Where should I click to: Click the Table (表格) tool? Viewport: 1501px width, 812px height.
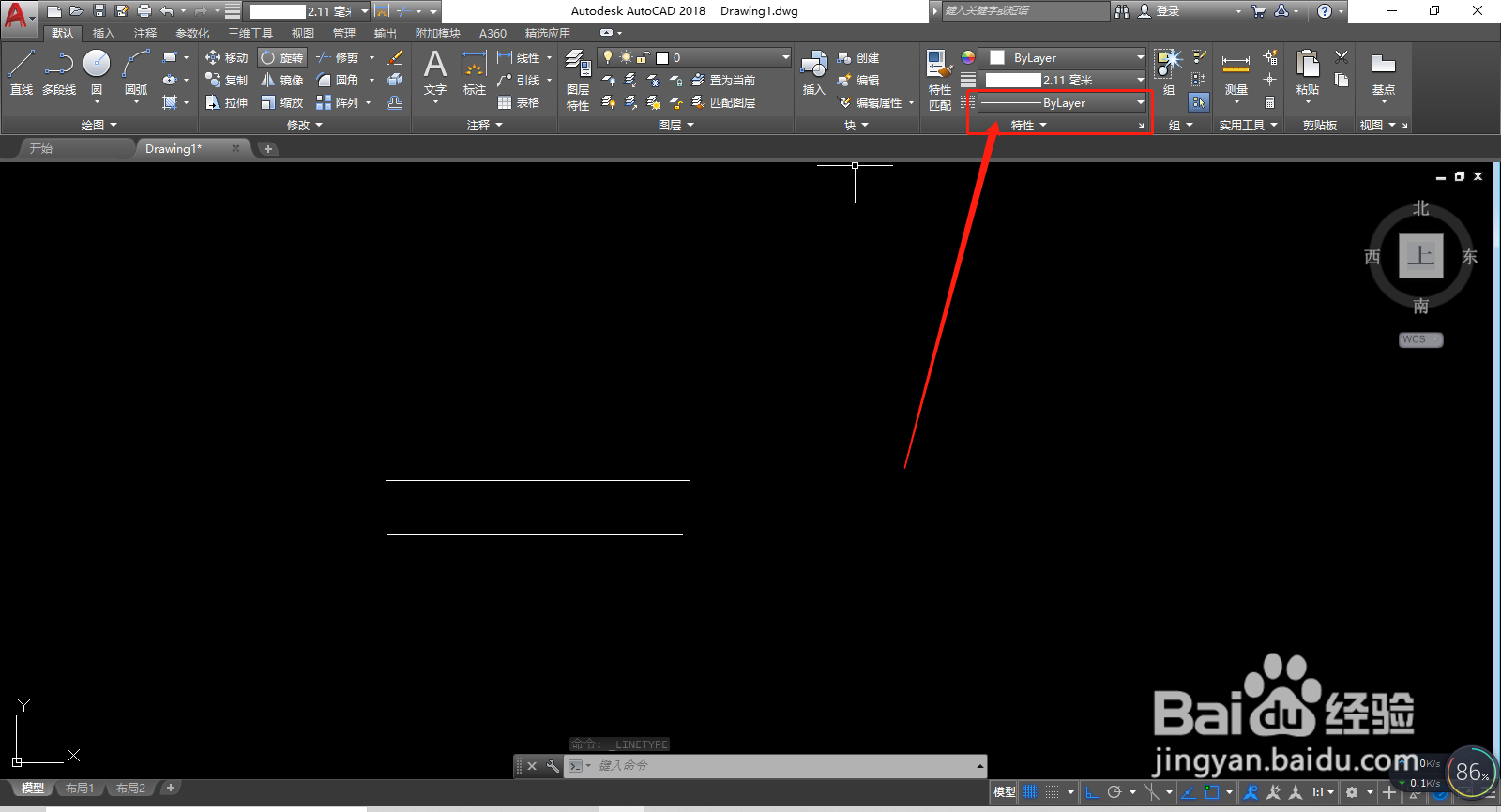pos(519,102)
